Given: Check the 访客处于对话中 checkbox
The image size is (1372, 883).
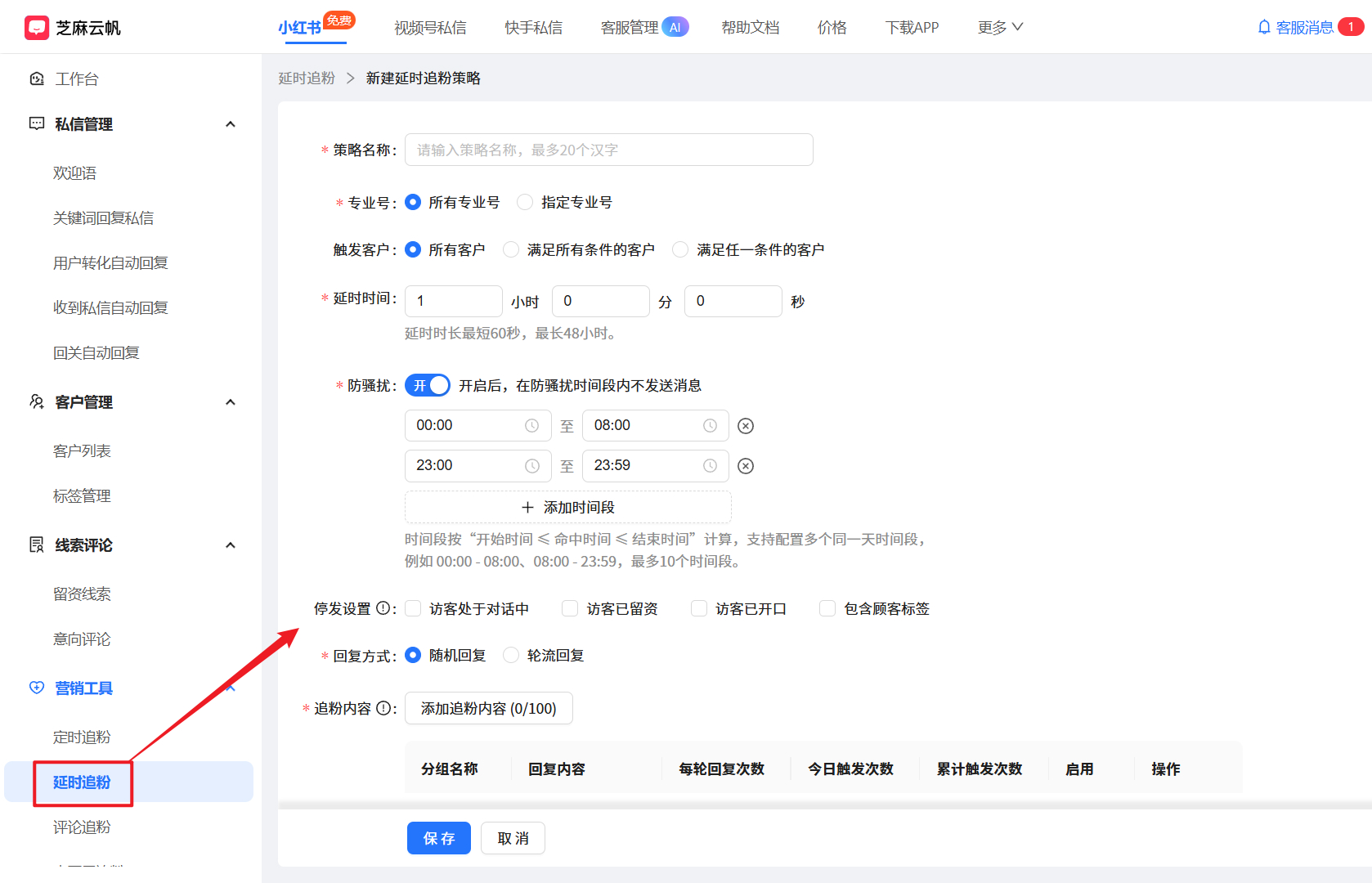Looking at the screenshot, I should (x=413, y=608).
